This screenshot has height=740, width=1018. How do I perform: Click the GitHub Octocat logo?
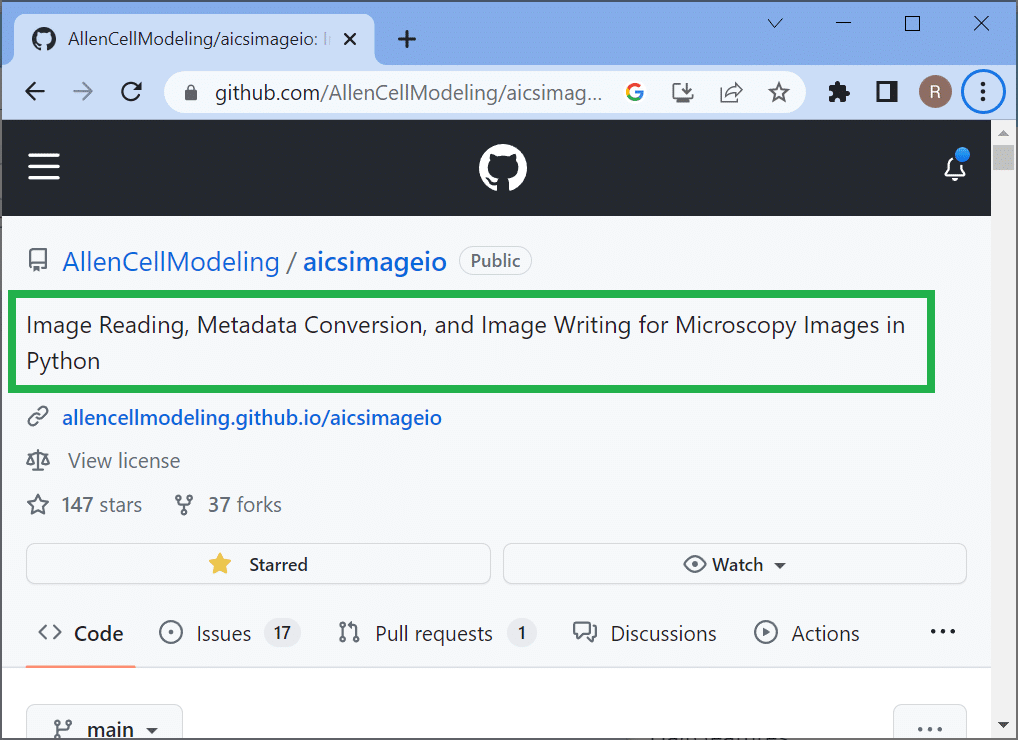point(502,168)
